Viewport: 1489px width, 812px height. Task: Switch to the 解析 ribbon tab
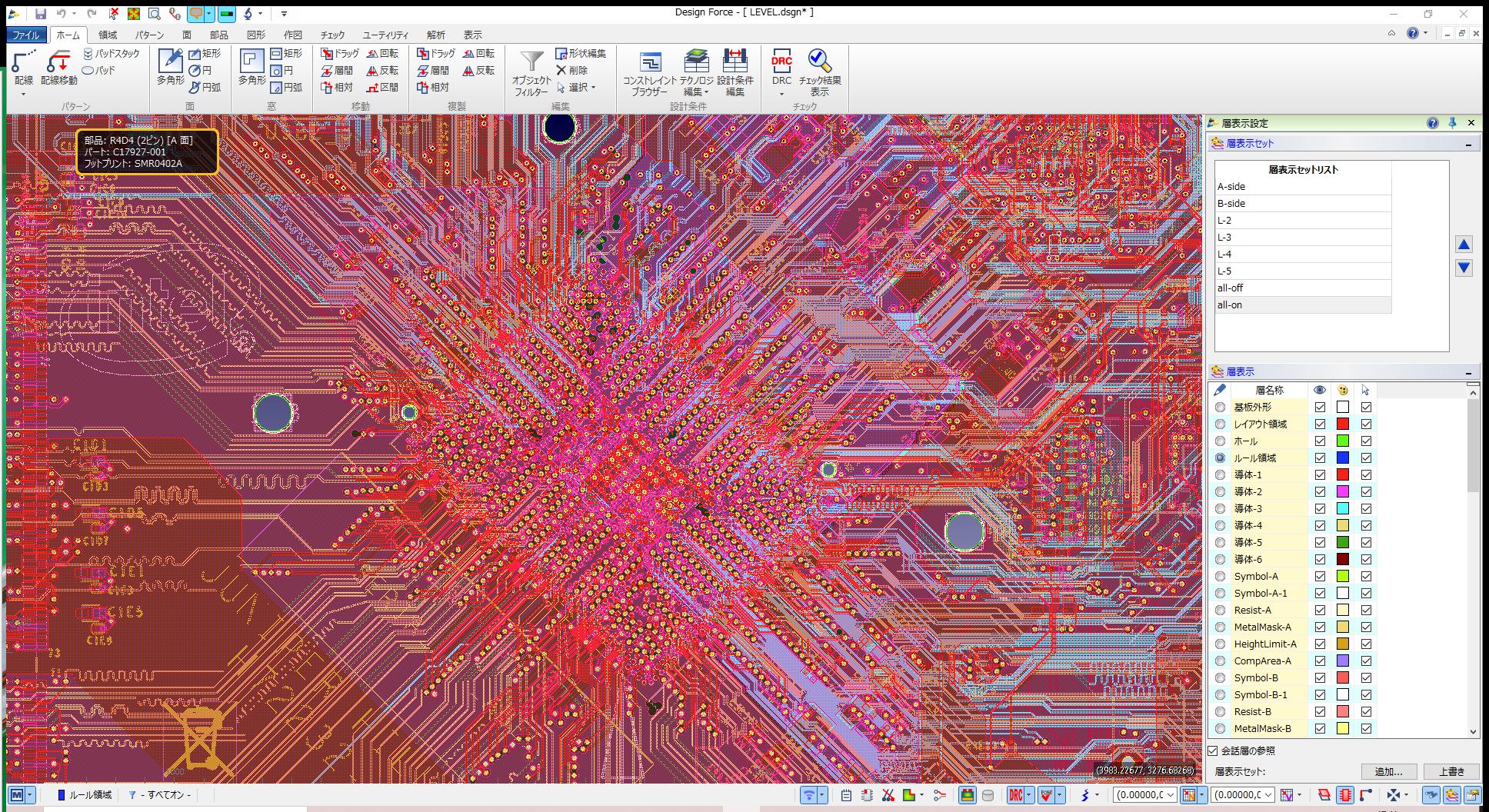point(436,35)
